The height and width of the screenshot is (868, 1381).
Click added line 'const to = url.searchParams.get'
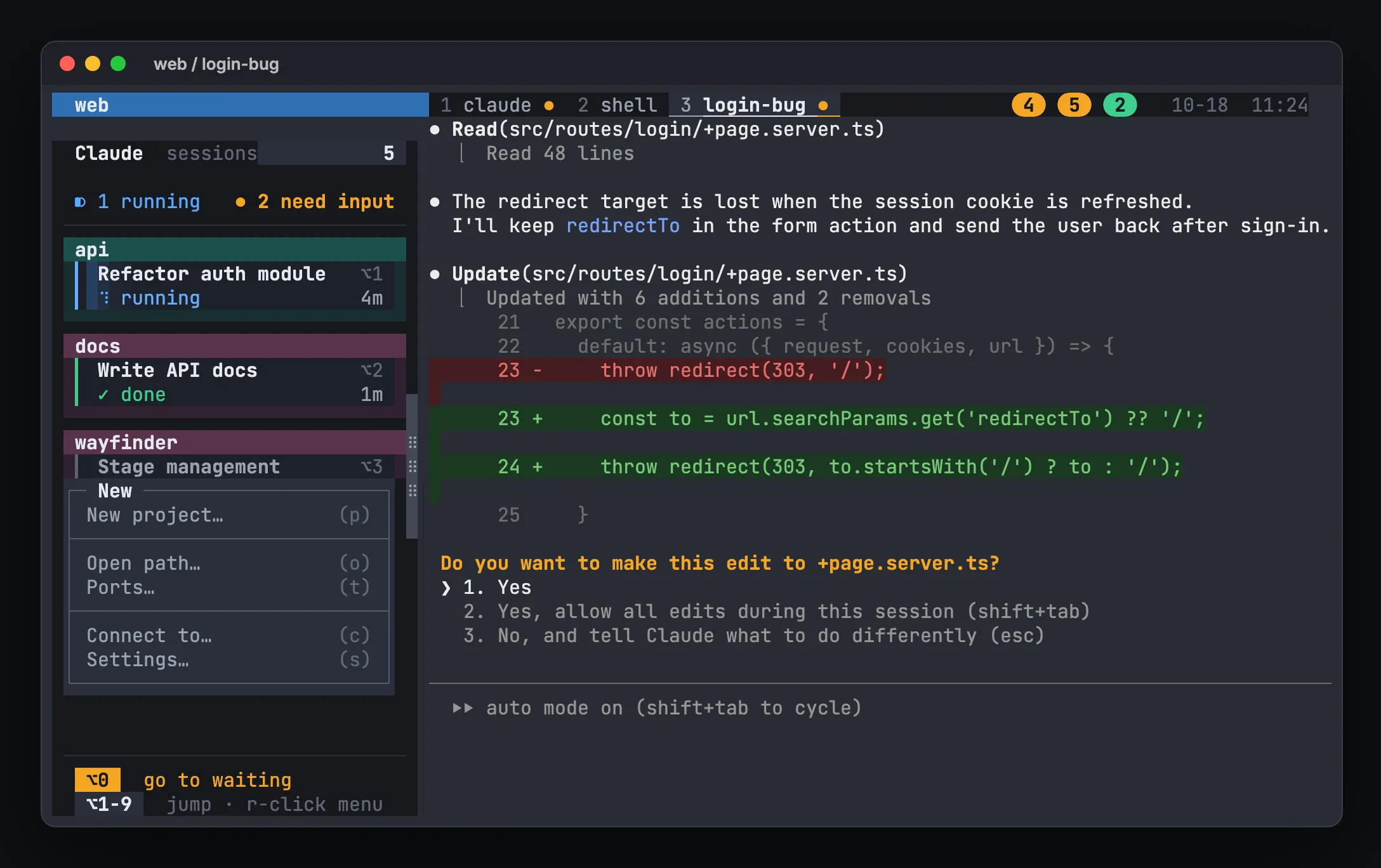click(817, 419)
